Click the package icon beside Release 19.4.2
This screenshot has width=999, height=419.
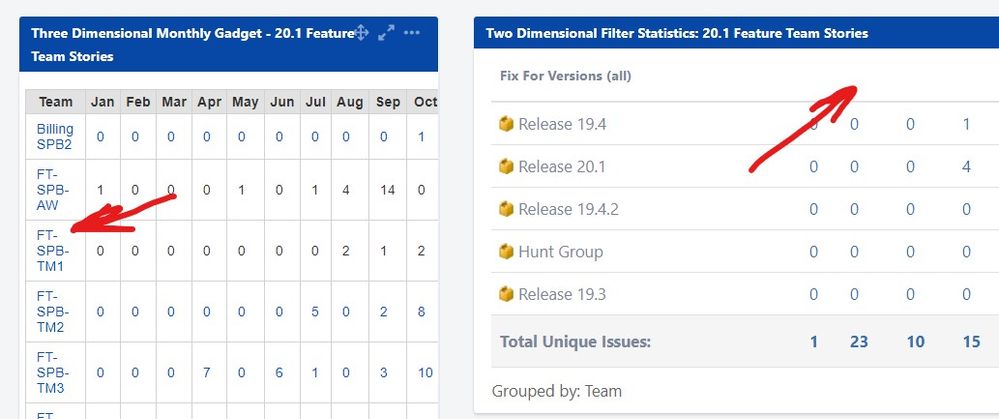pyautogui.click(x=506, y=209)
